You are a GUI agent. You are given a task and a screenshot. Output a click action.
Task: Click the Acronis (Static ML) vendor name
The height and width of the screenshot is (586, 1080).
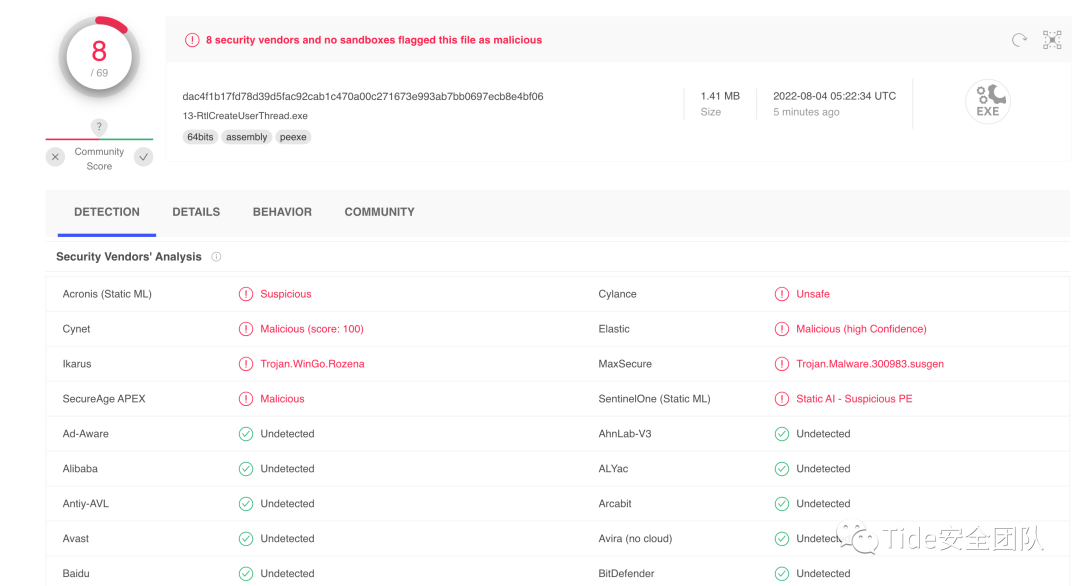pos(107,294)
